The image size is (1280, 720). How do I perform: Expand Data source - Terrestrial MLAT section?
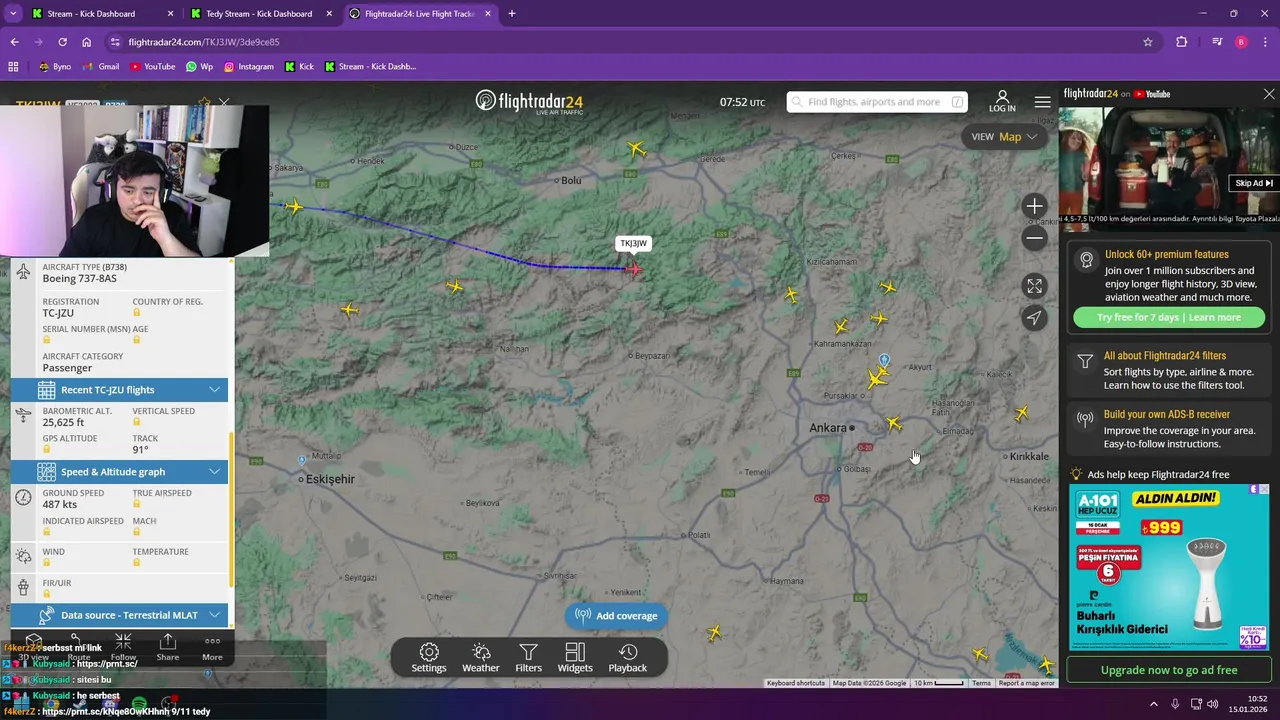(x=119, y=615)
